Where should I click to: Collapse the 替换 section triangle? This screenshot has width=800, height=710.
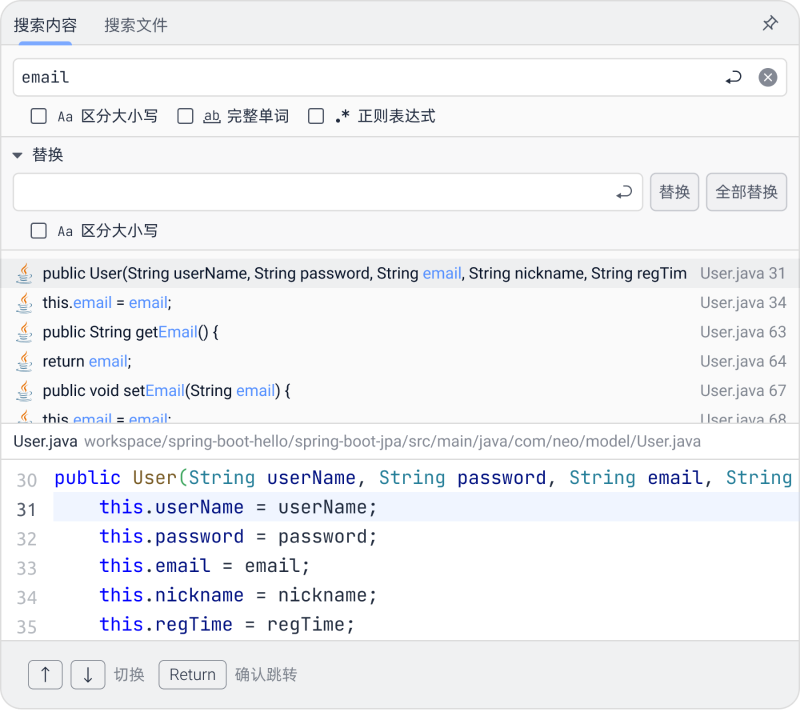(17, 155)
